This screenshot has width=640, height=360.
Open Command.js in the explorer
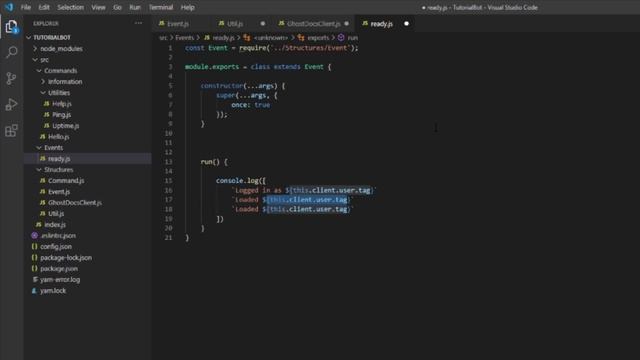66,181
